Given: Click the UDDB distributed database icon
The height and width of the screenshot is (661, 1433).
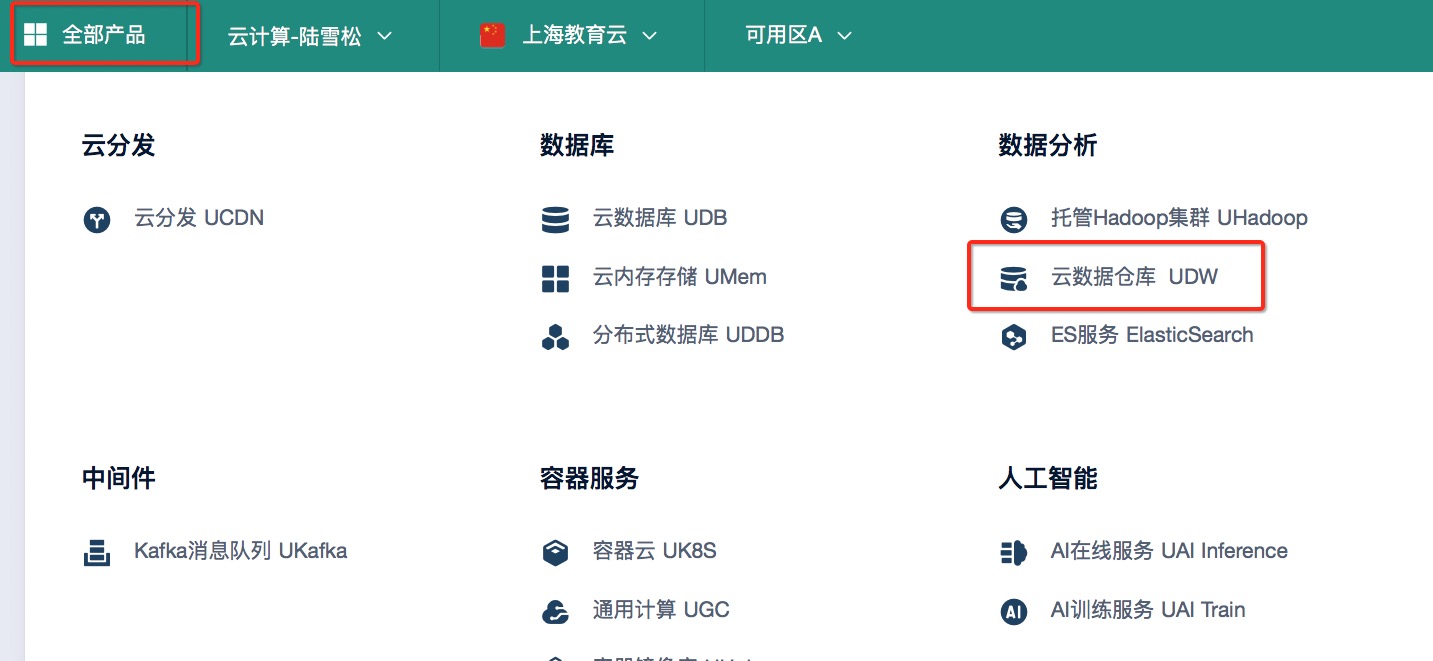Looking at the screenshot, I should pyautogui.click(x=555, y=337).
